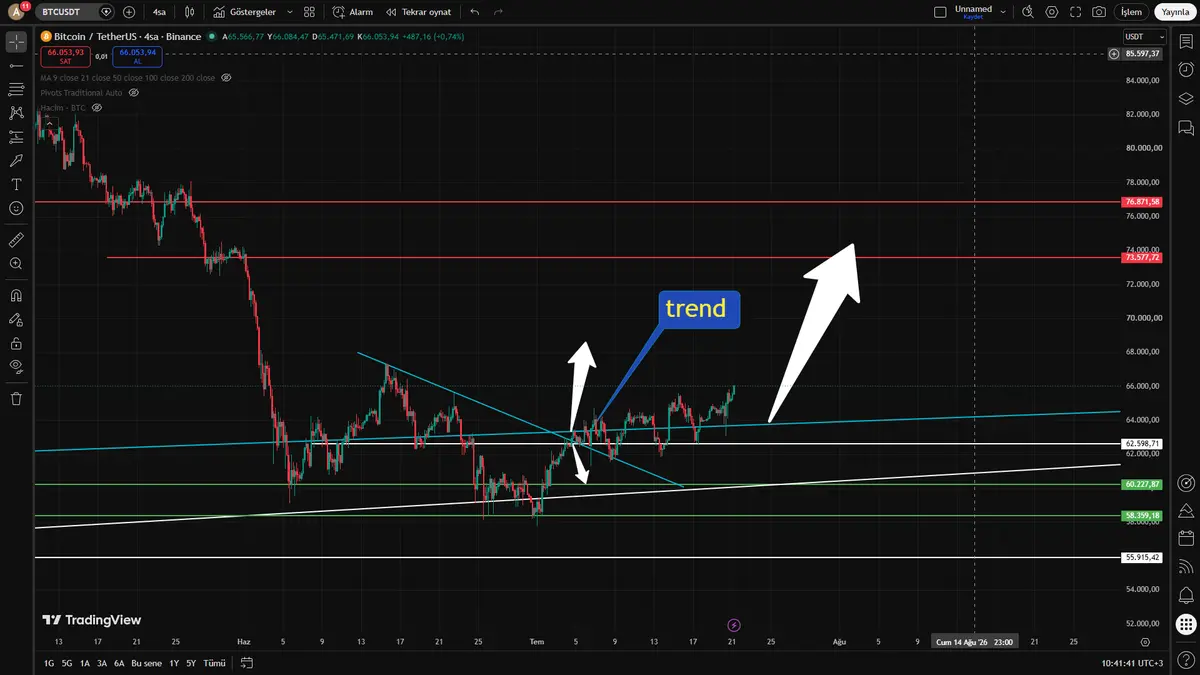Open the 4sa timeframe selector

click(x=160, y=12)
